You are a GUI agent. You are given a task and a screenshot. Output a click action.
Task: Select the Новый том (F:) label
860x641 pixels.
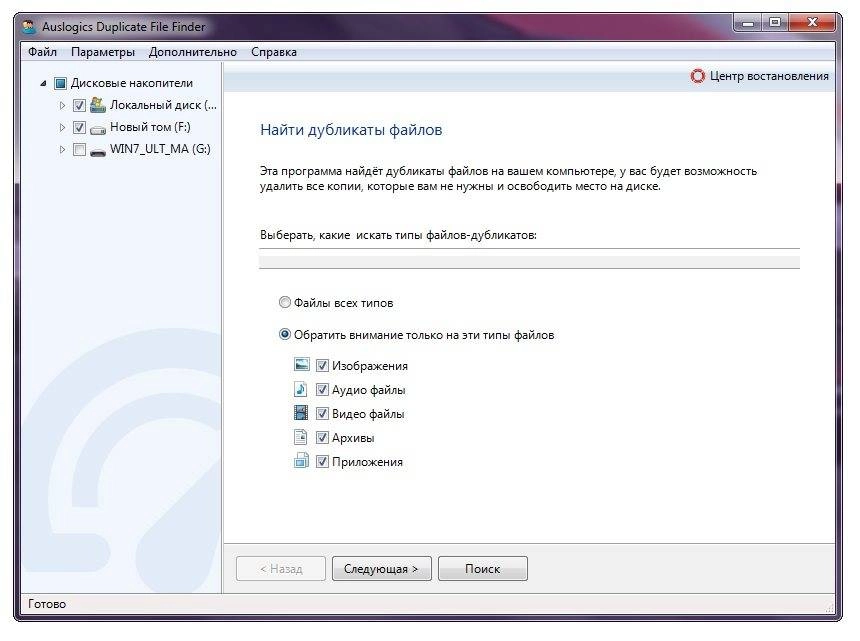click(x=150, y=127)
